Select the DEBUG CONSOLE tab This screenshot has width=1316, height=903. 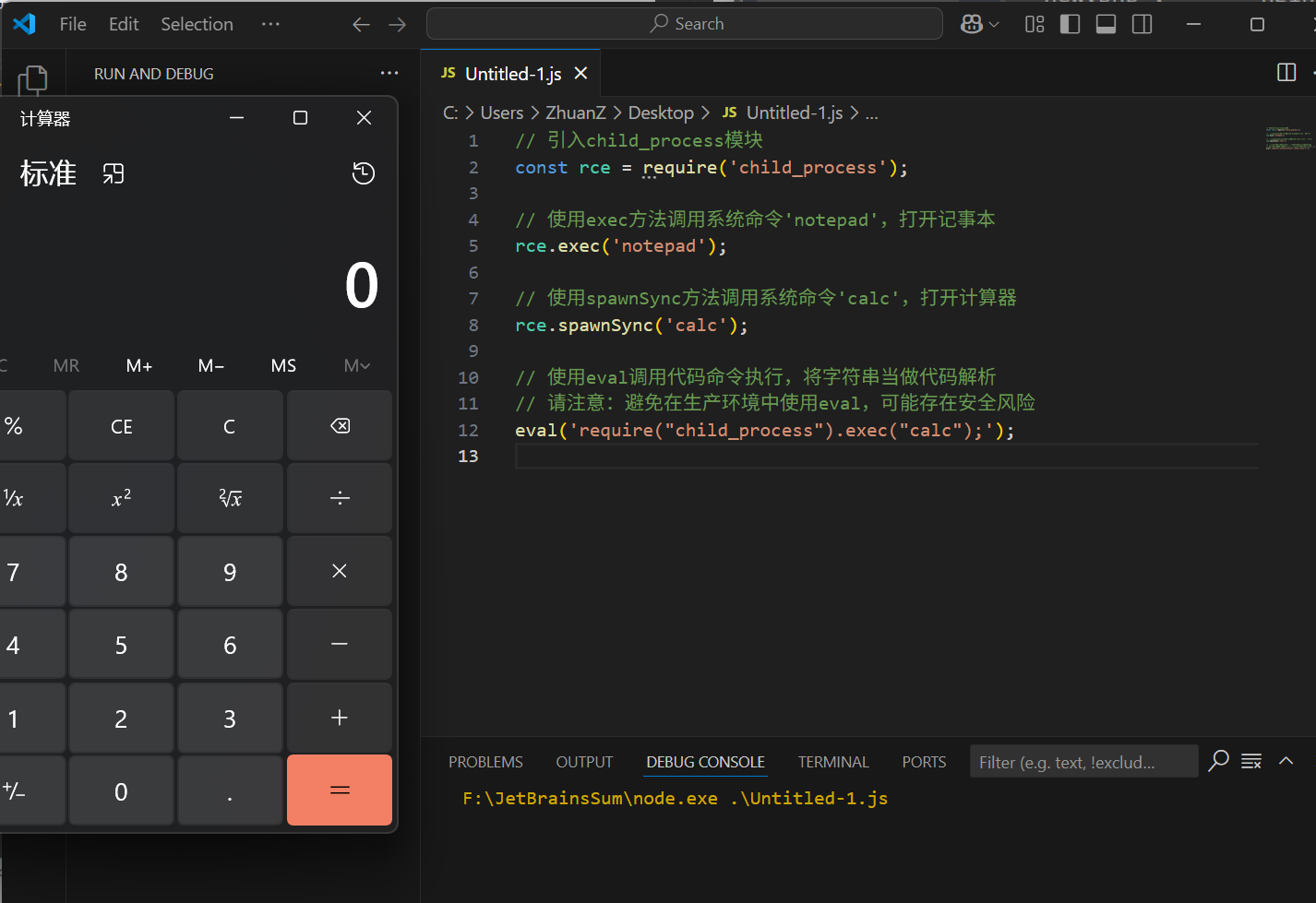[705, 762]
